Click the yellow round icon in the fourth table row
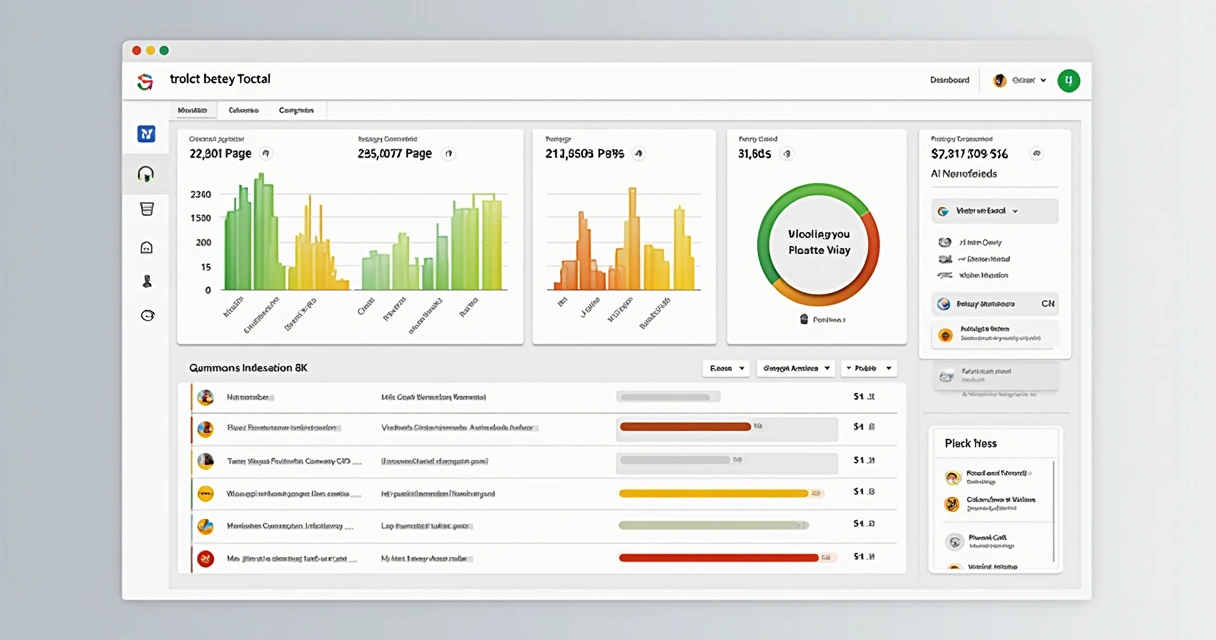 pos(206,493)
